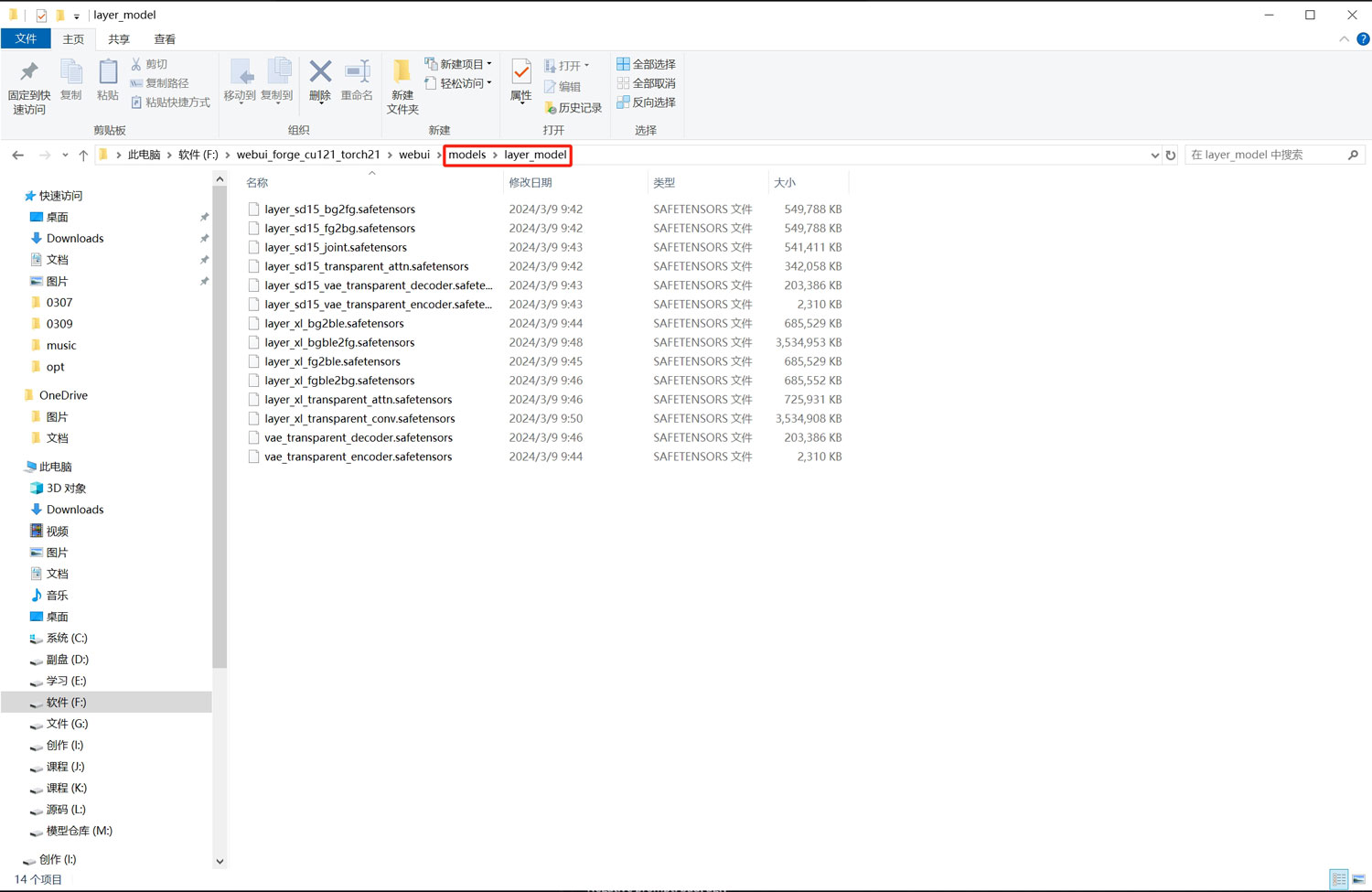Click the Select All icon
Viewport: 1372px width, 892px height.
tap(623, 64)
